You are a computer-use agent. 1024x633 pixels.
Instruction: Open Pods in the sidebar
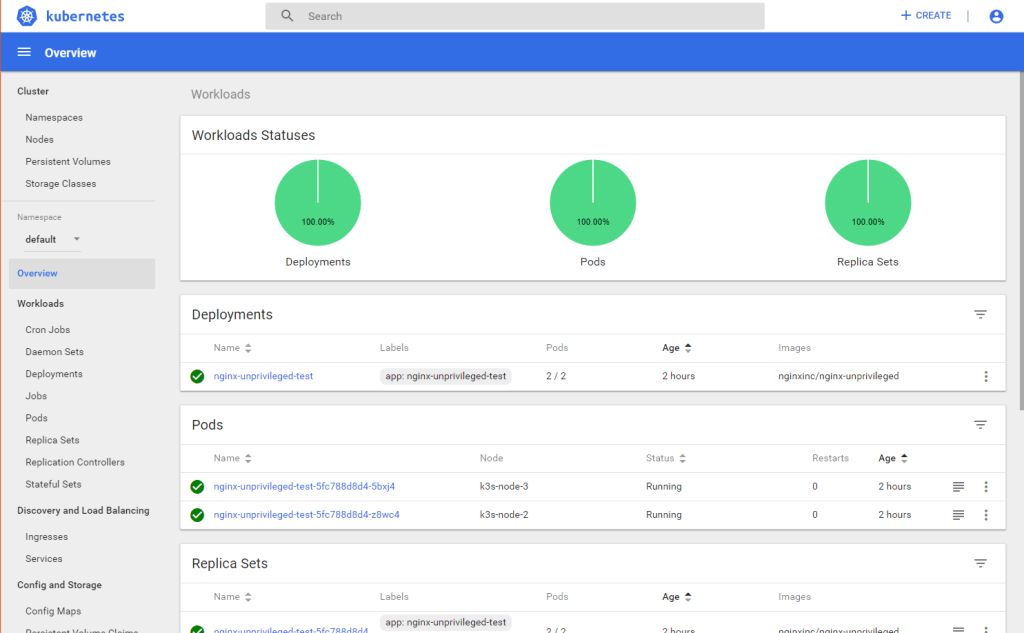click(x=37, y=418)
